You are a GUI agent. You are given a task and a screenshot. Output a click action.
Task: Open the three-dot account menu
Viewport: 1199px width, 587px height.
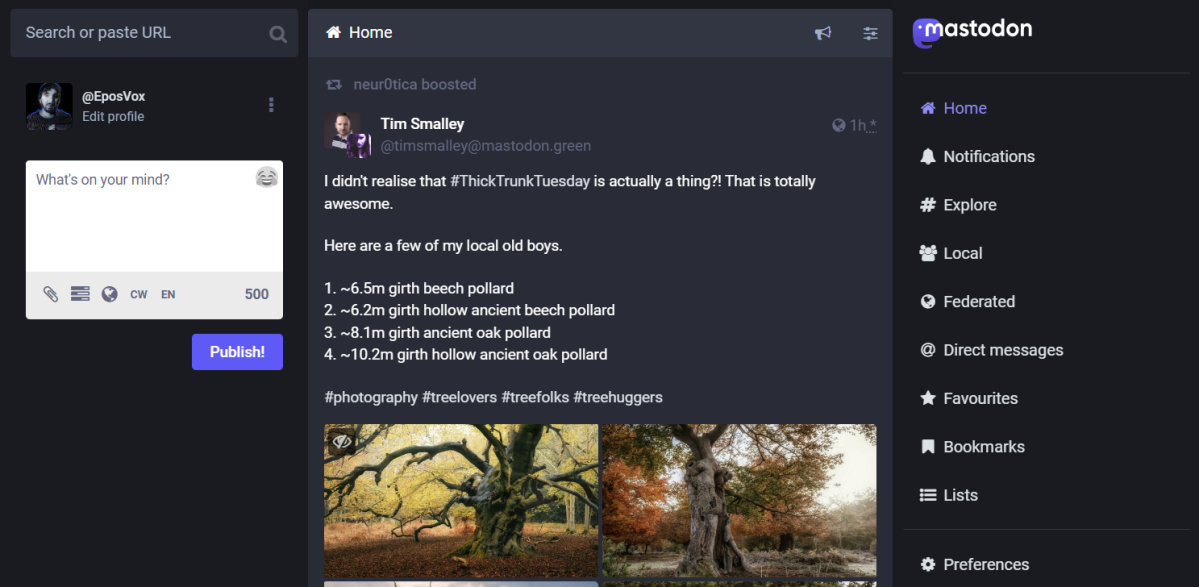271,105
